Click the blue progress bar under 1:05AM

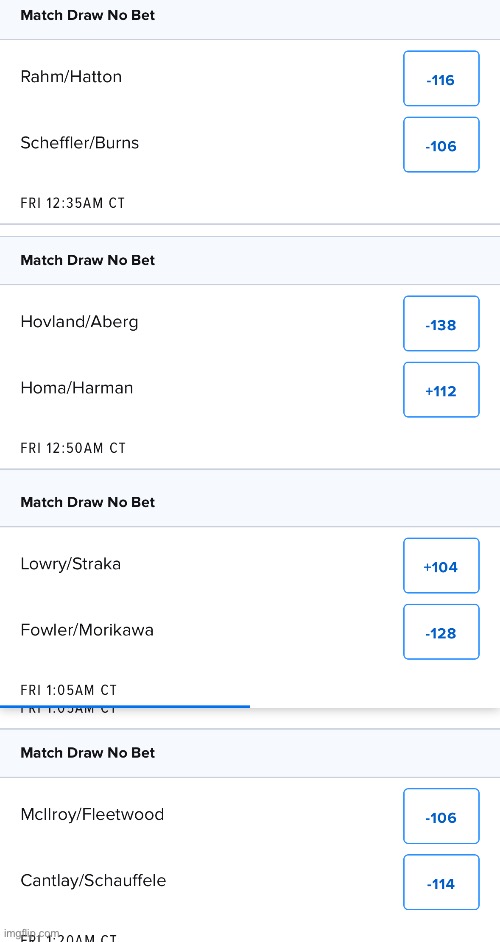125,706
